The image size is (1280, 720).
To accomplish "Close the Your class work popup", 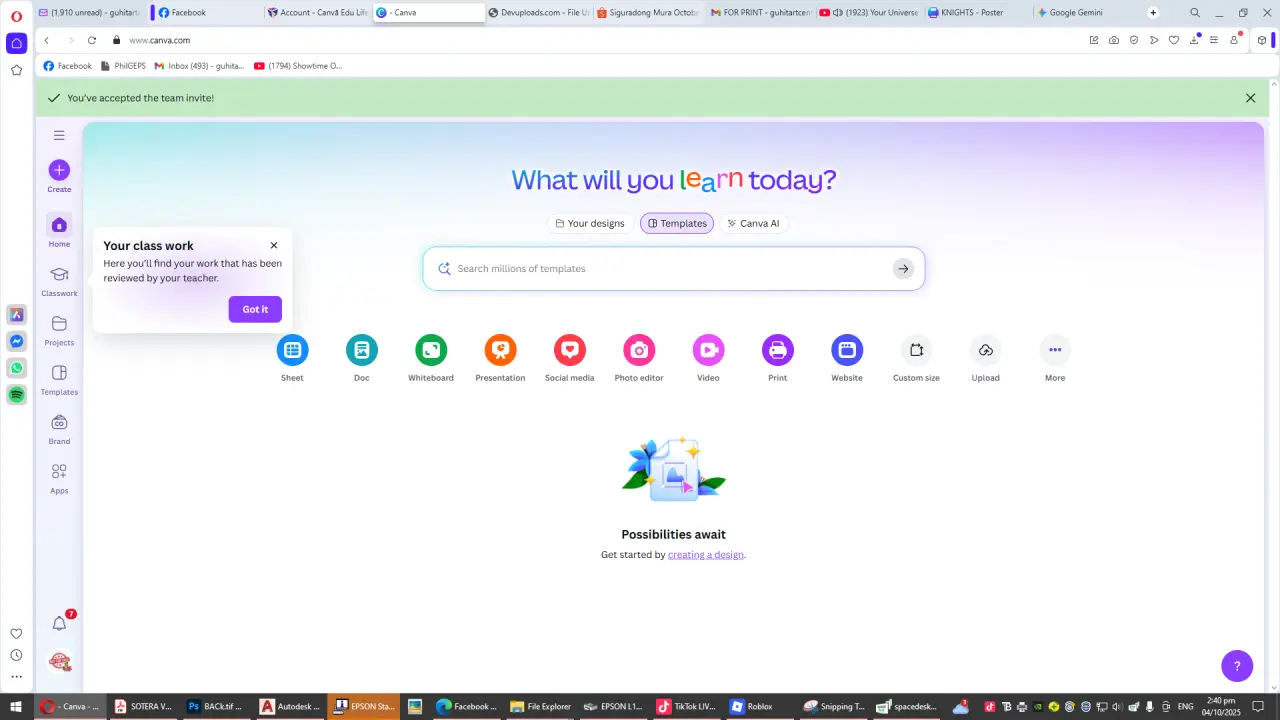I will [274, 245].
